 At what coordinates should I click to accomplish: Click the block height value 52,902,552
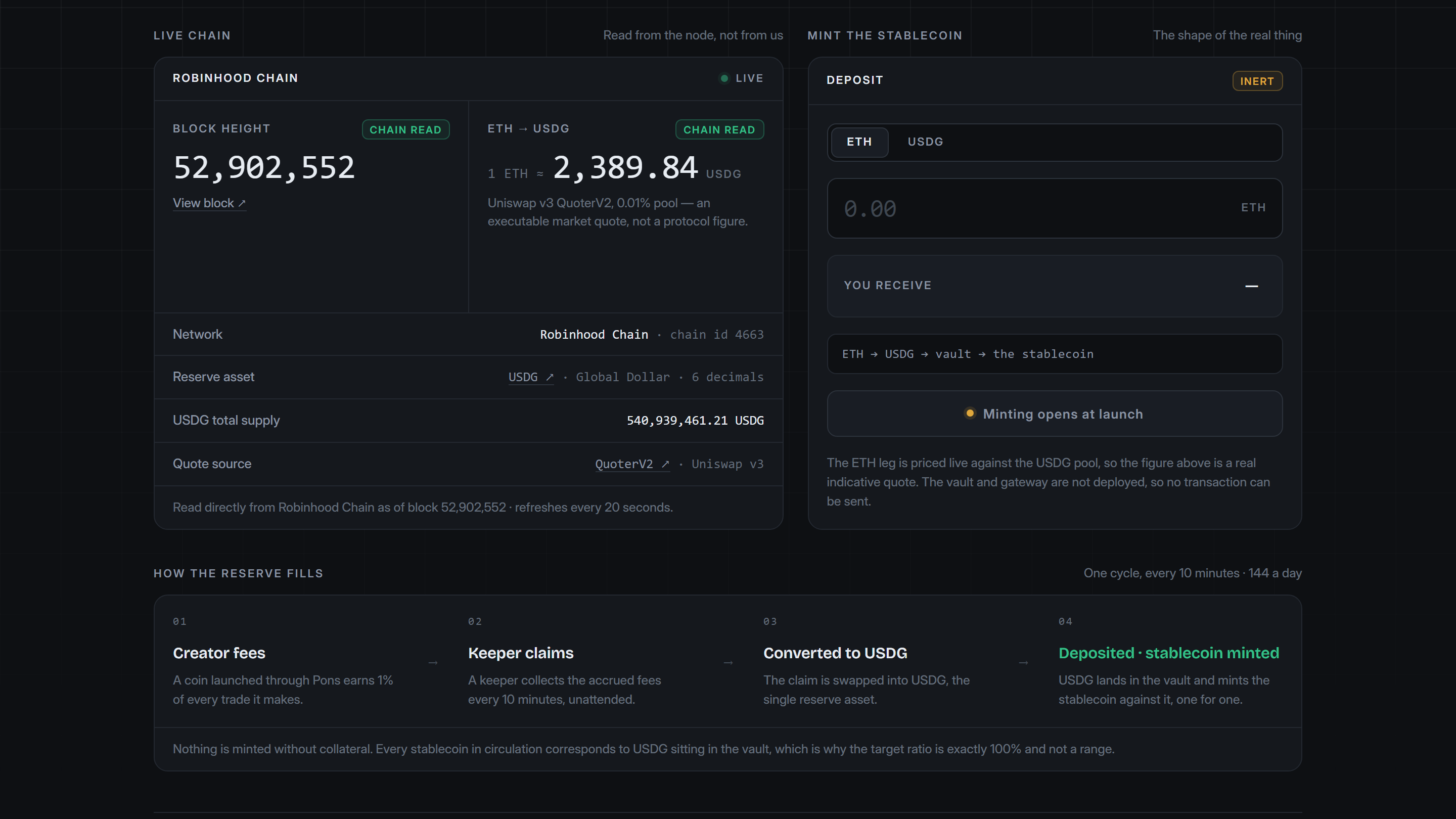(264, 167)
